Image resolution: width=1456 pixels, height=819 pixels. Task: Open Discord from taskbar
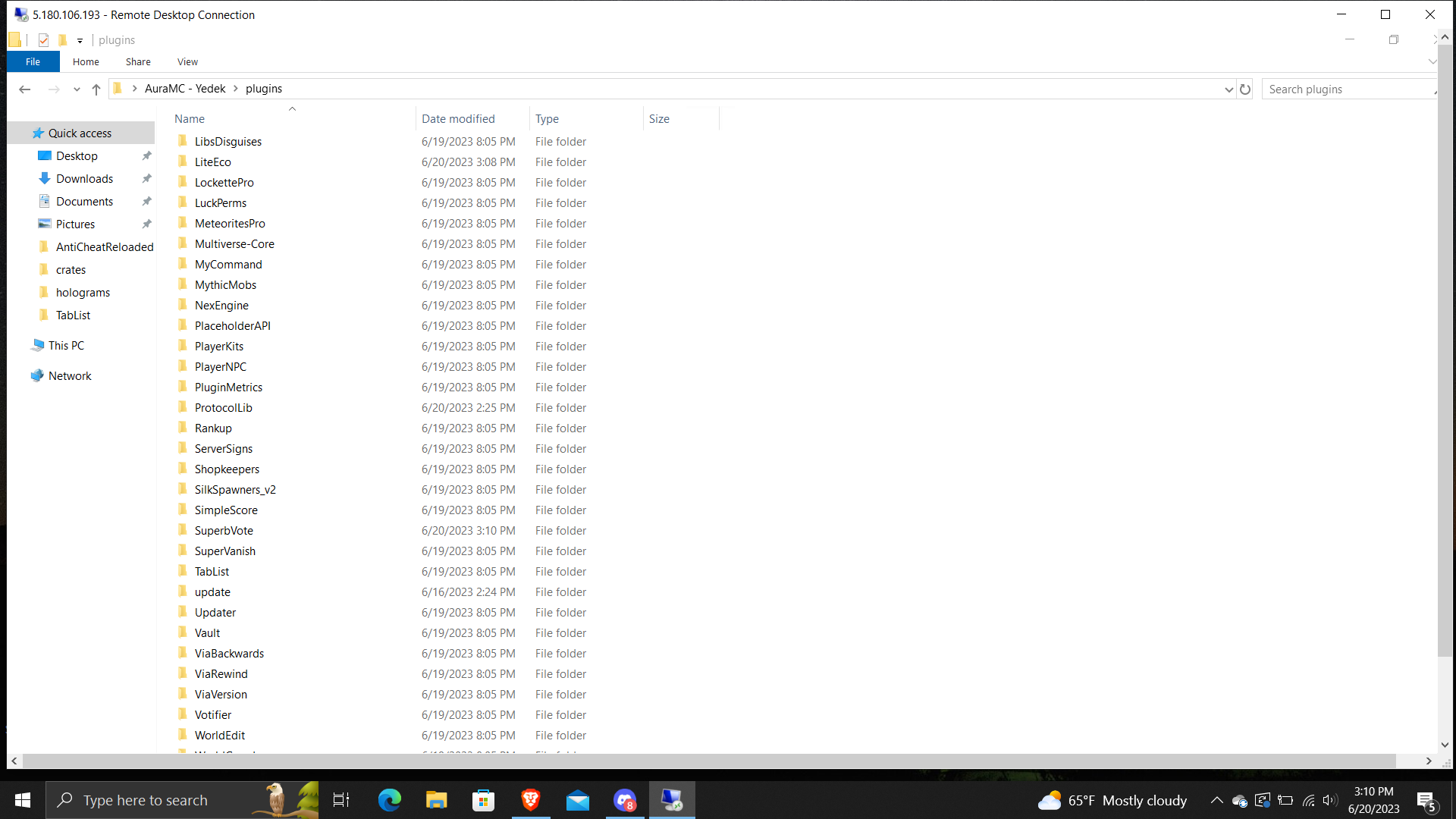tap(626, 800)
